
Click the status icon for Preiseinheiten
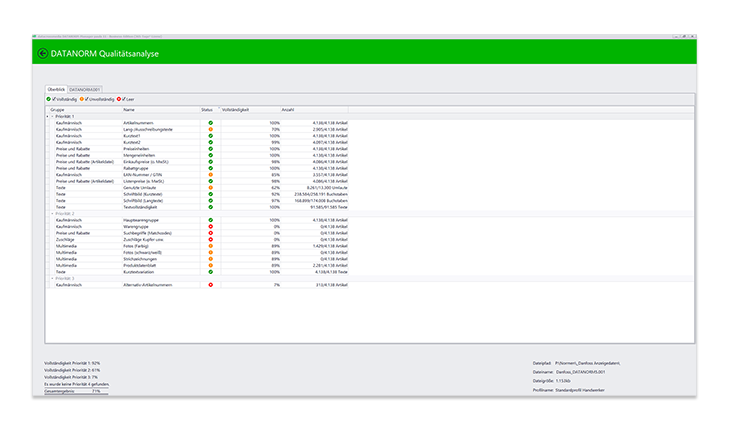[211, 149]
